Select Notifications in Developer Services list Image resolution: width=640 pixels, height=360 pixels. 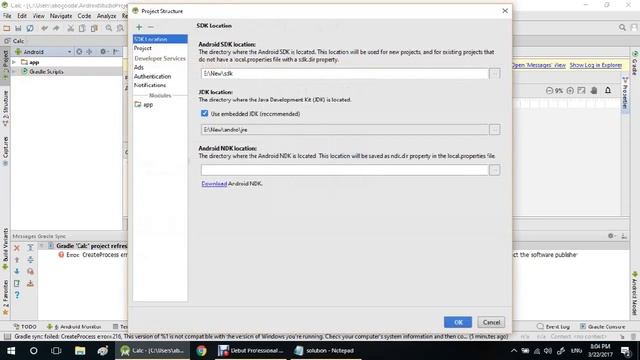(150, 85)
